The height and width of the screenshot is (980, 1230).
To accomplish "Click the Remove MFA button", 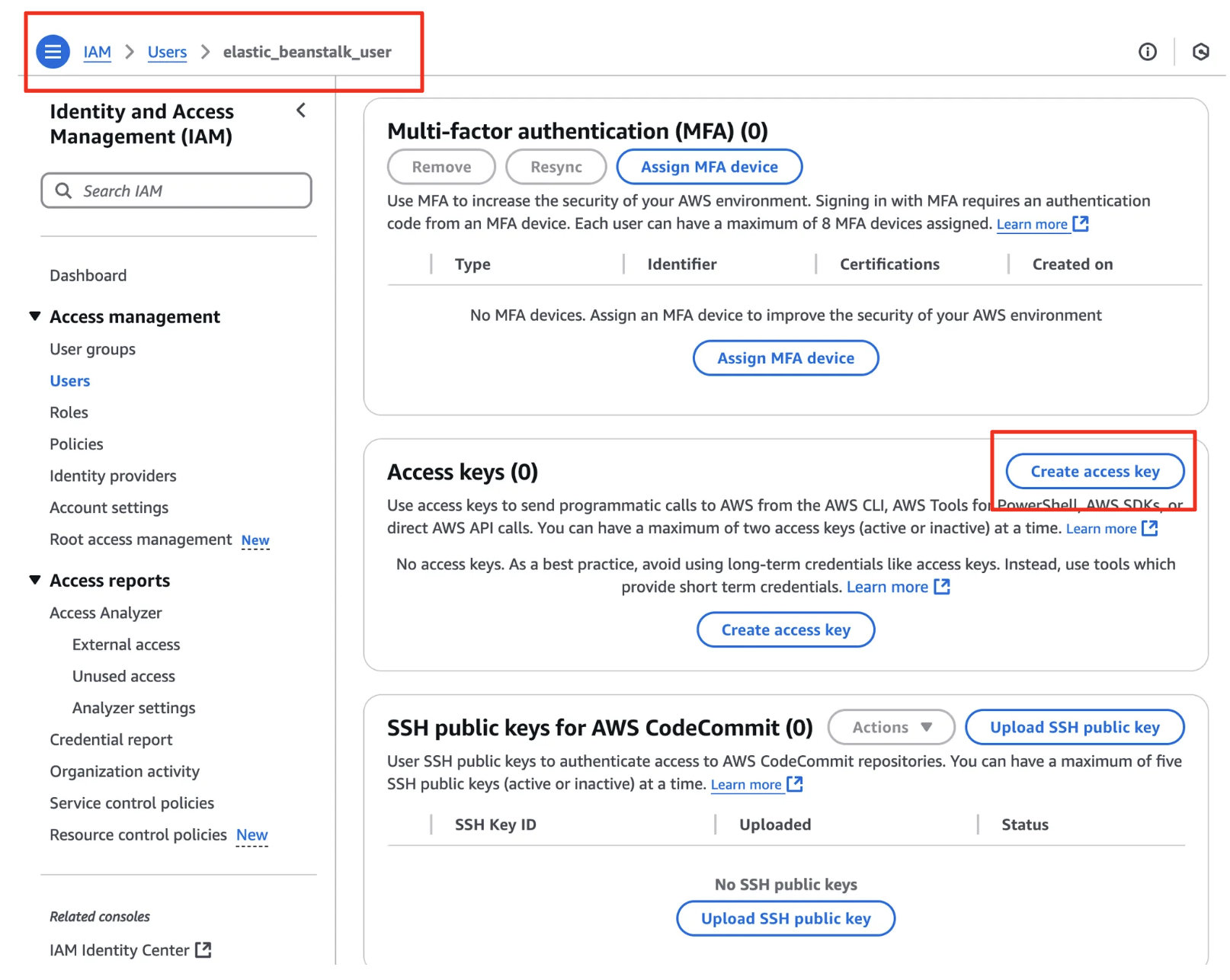I will coord(441,167).
